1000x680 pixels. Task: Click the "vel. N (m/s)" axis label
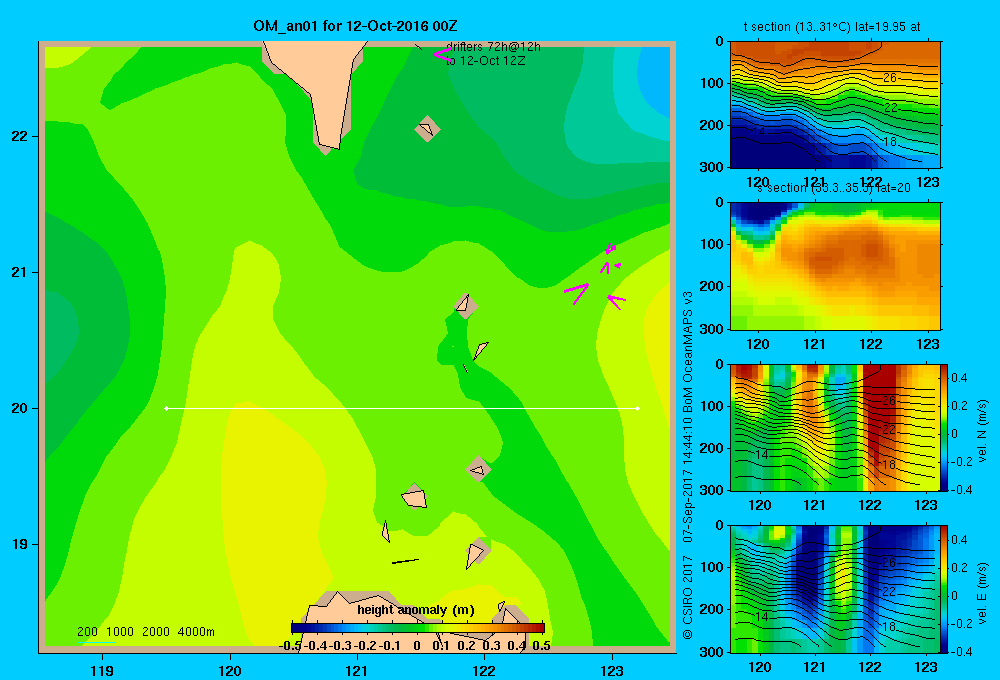[x=983, y=431]
